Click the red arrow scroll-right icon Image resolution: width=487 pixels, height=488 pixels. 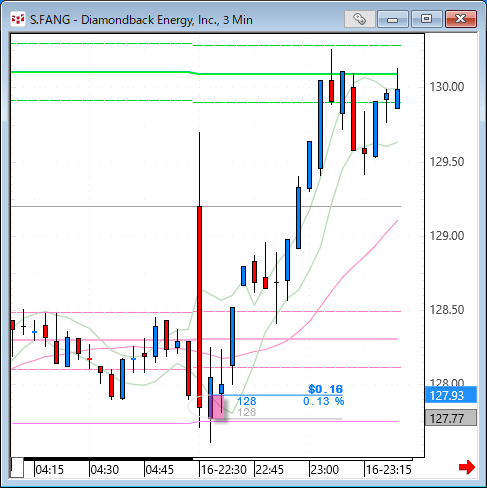coord(467,467)
